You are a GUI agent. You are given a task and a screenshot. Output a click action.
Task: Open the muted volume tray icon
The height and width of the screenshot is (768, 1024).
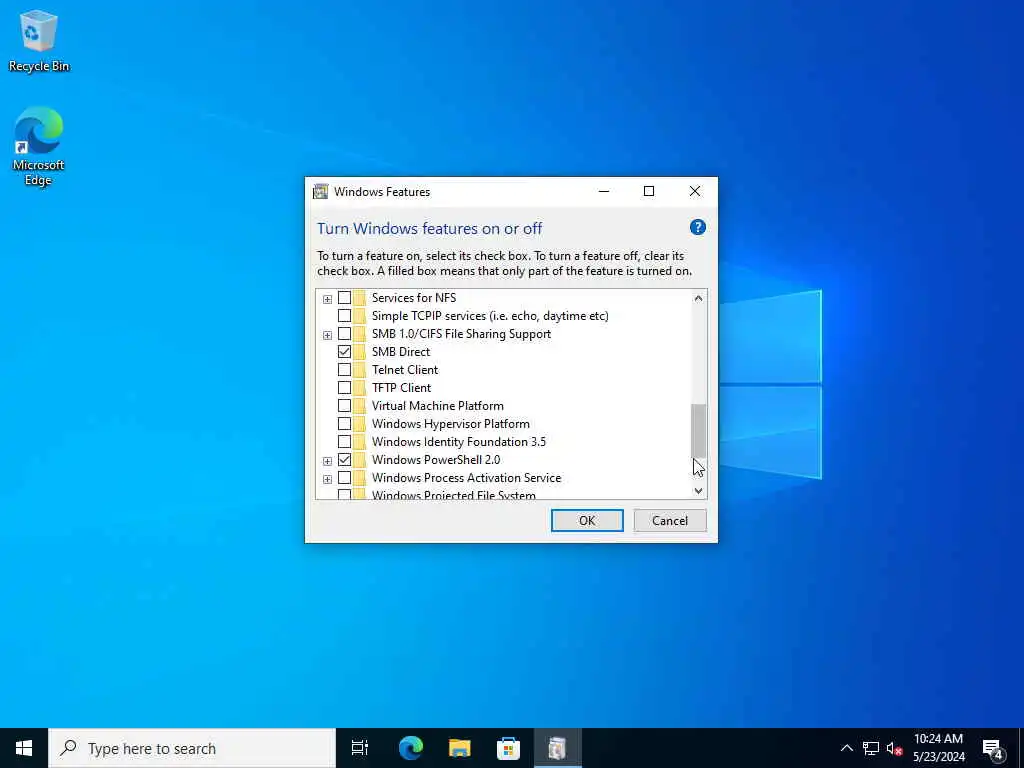(894, 748)
